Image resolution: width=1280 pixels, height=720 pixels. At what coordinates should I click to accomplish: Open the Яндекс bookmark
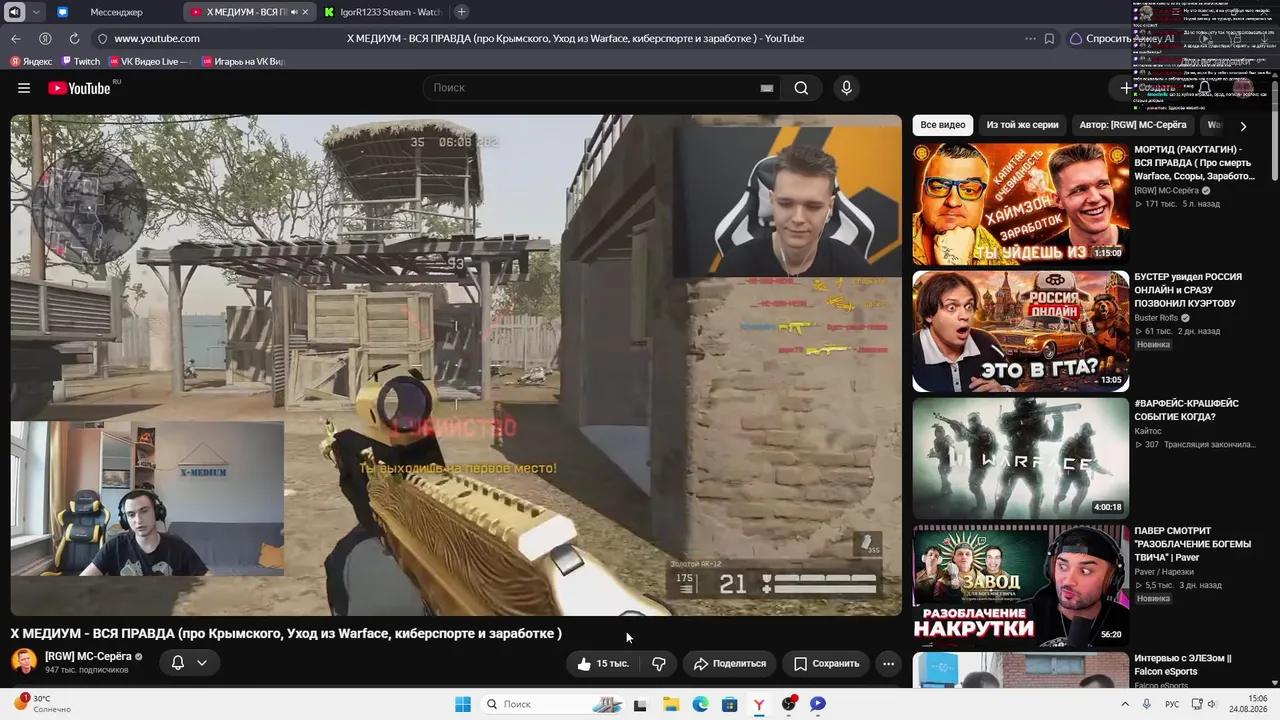tap(32, 62)
